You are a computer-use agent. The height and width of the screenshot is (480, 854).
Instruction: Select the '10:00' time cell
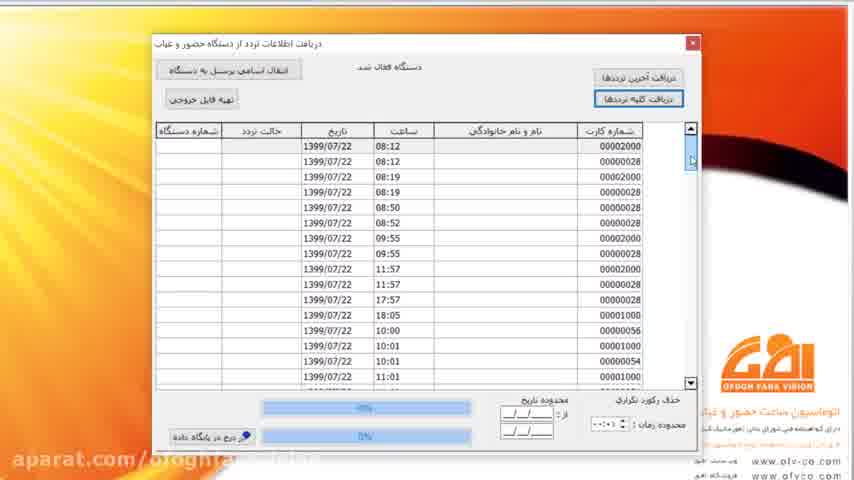coord(404,331)
